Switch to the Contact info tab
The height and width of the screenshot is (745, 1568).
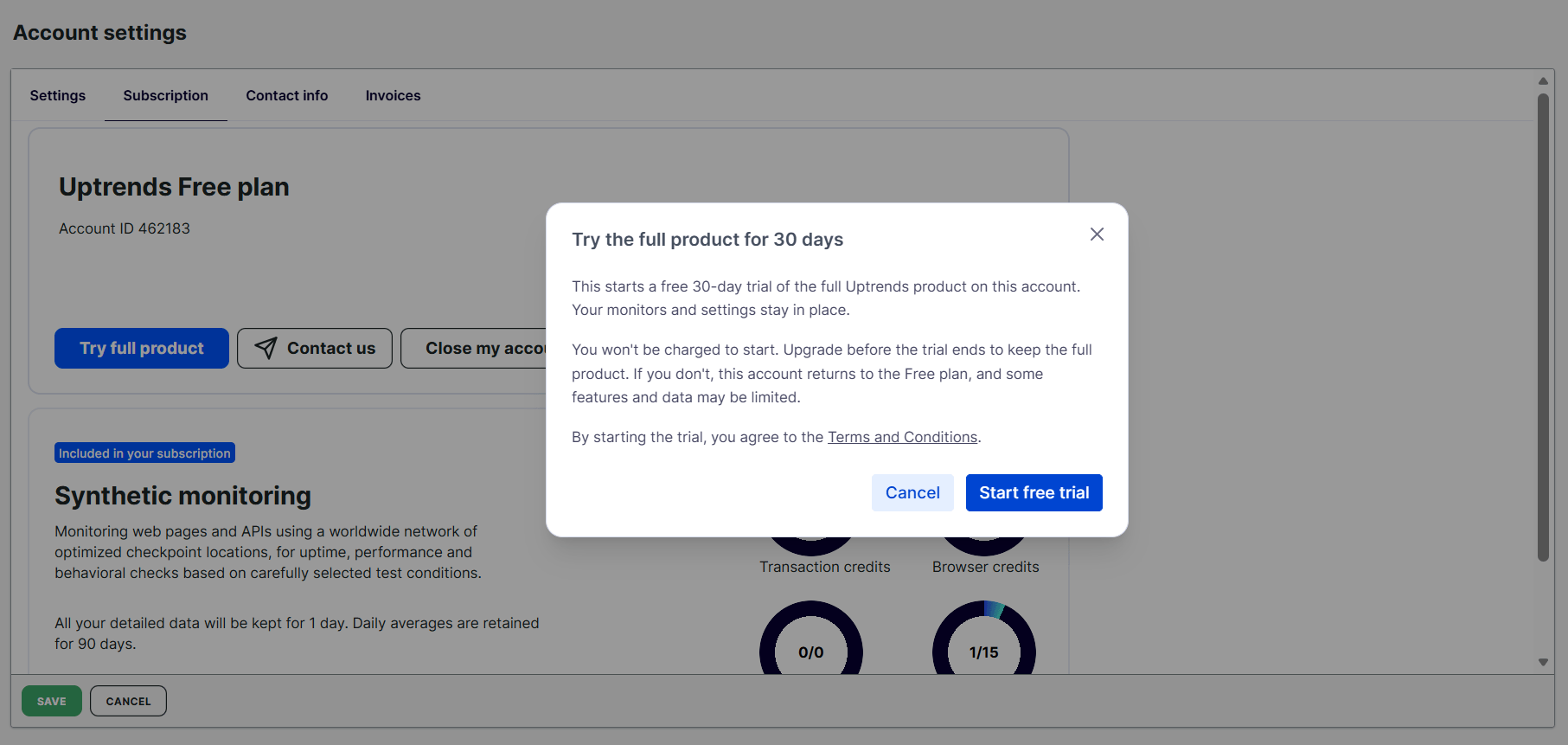coord(287,95)
